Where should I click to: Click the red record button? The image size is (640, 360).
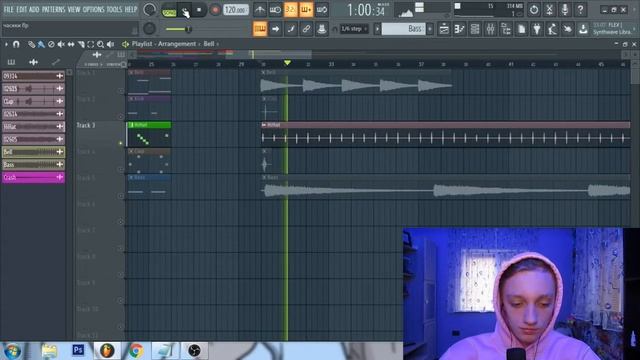[215, 10]
